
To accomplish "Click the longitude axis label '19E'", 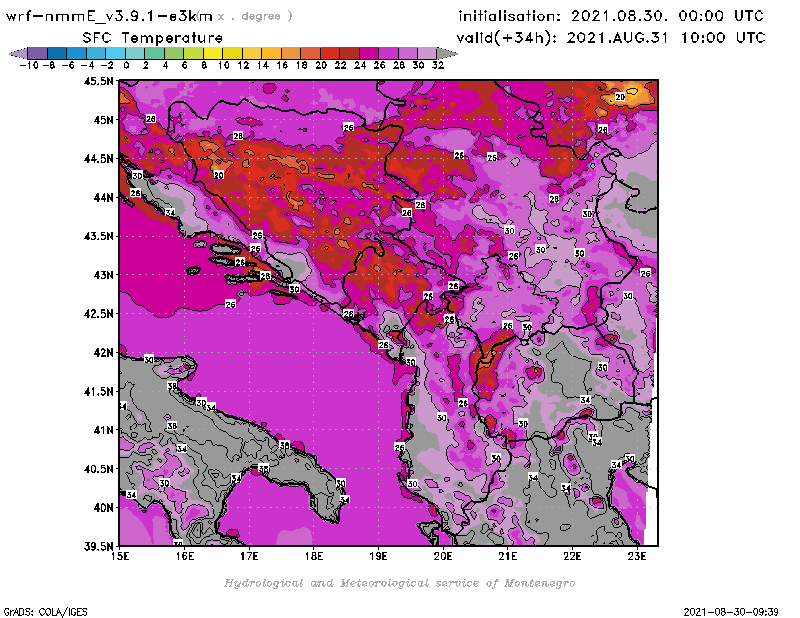I will (378, 556).
